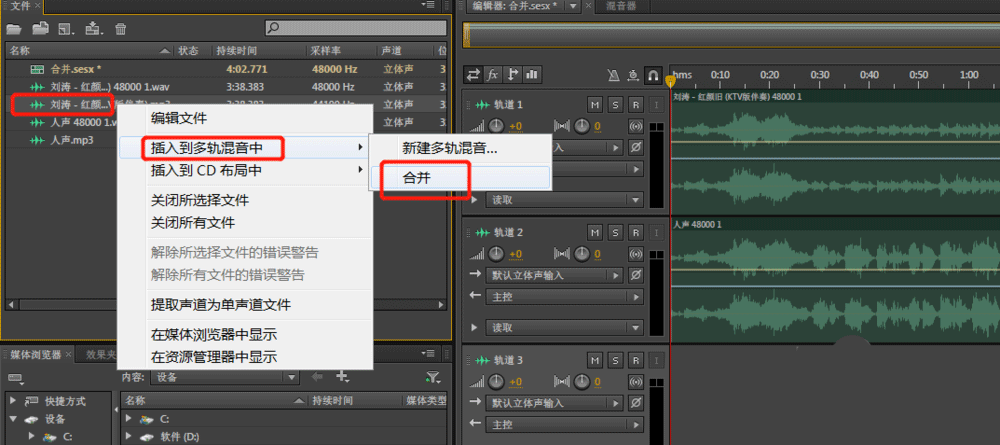Toggle the magnet snapping icon
1000x445 pixels.
(x=652, y=75)
